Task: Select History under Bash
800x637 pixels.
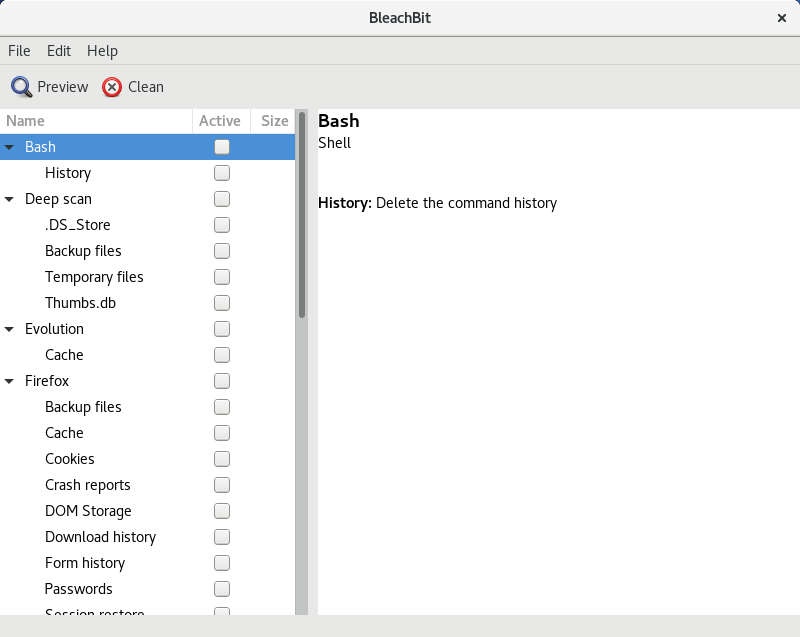Action: pyautogui.click(x=68, y=173)
